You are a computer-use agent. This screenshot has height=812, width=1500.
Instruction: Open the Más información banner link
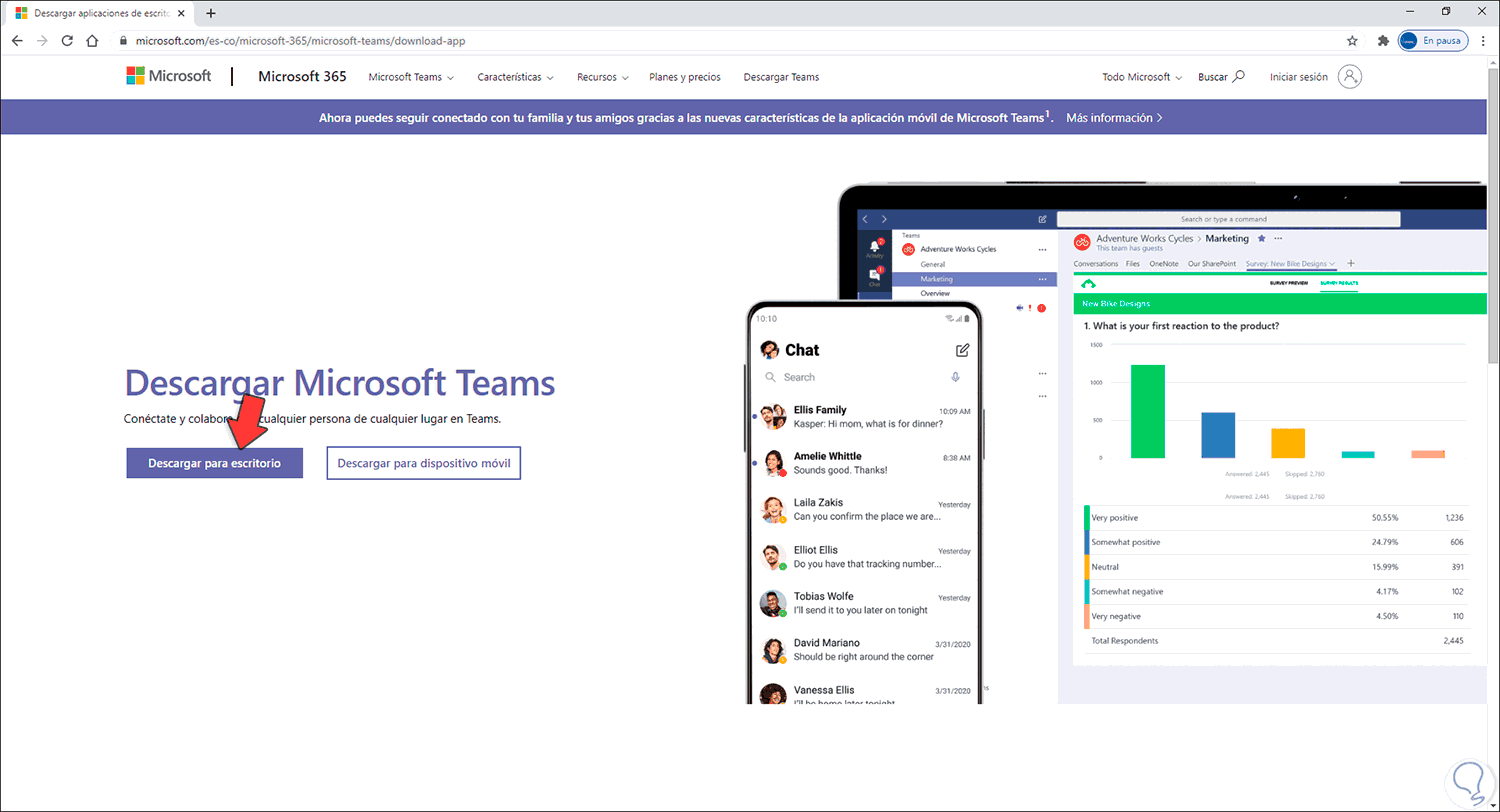(1114, 117)
